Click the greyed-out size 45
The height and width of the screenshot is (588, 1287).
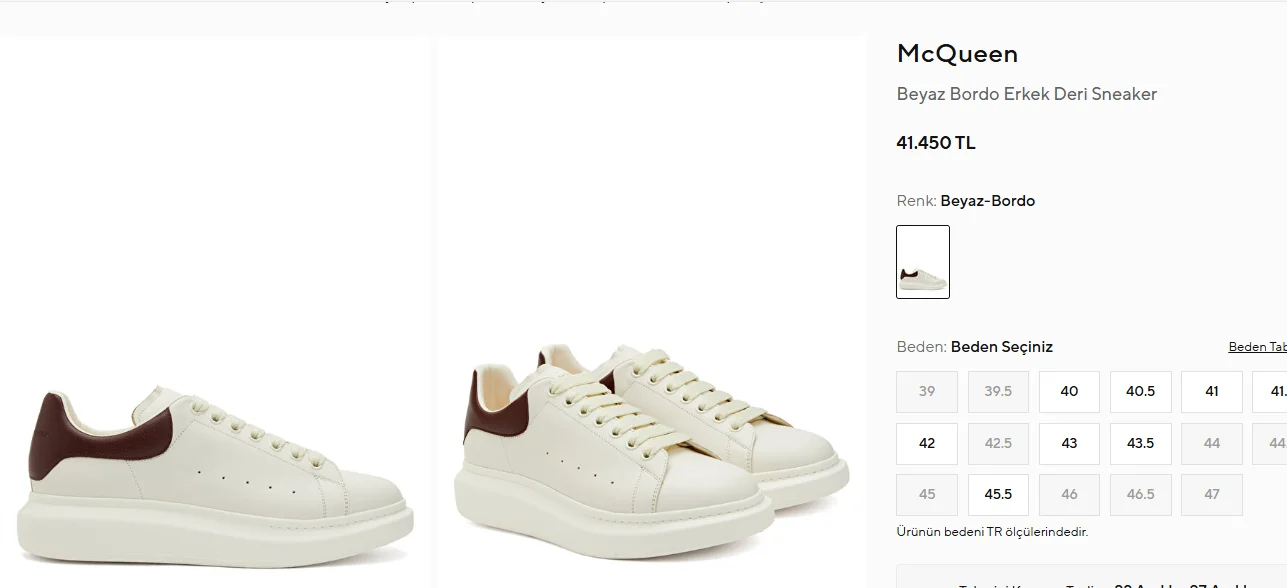coord(927,495)
